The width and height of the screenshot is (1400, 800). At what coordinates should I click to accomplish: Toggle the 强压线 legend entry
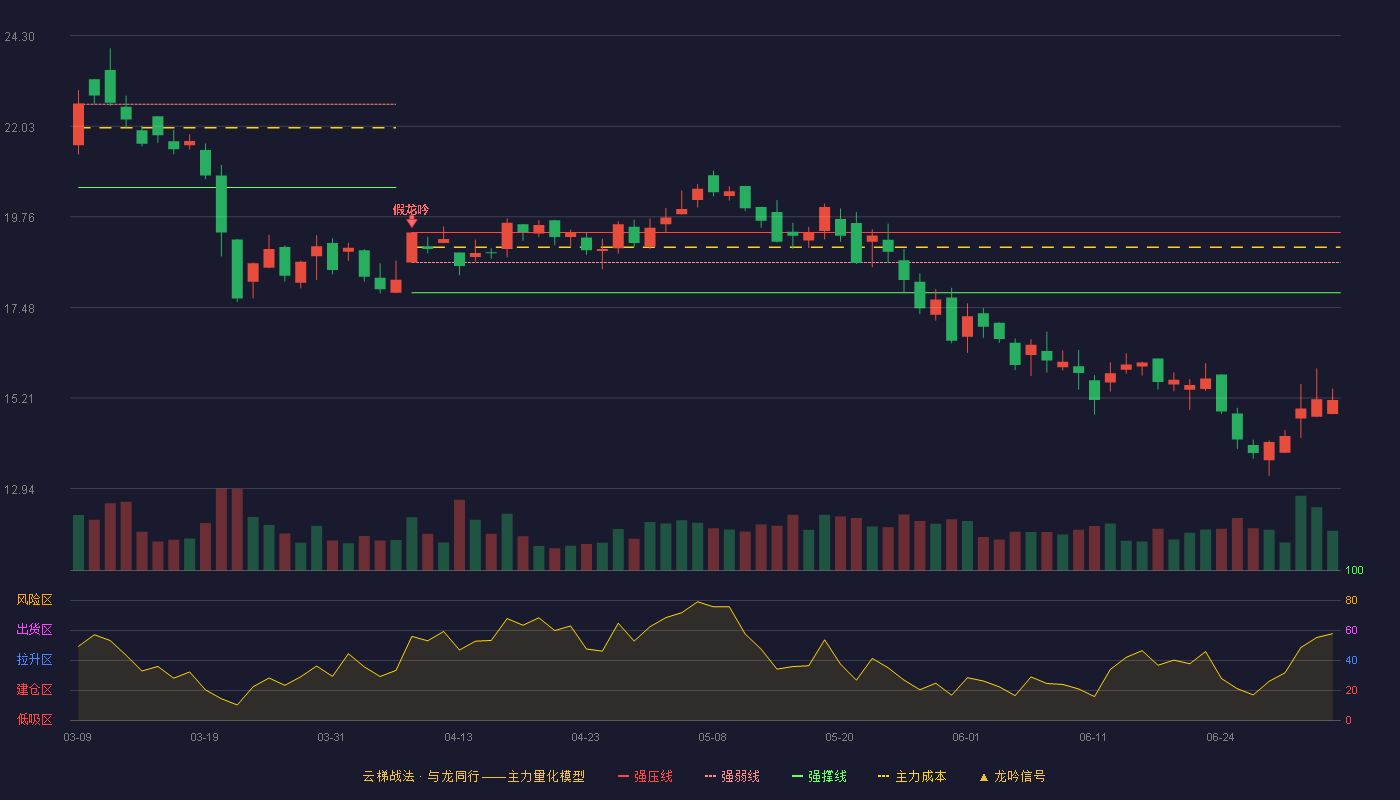(645, 776)
